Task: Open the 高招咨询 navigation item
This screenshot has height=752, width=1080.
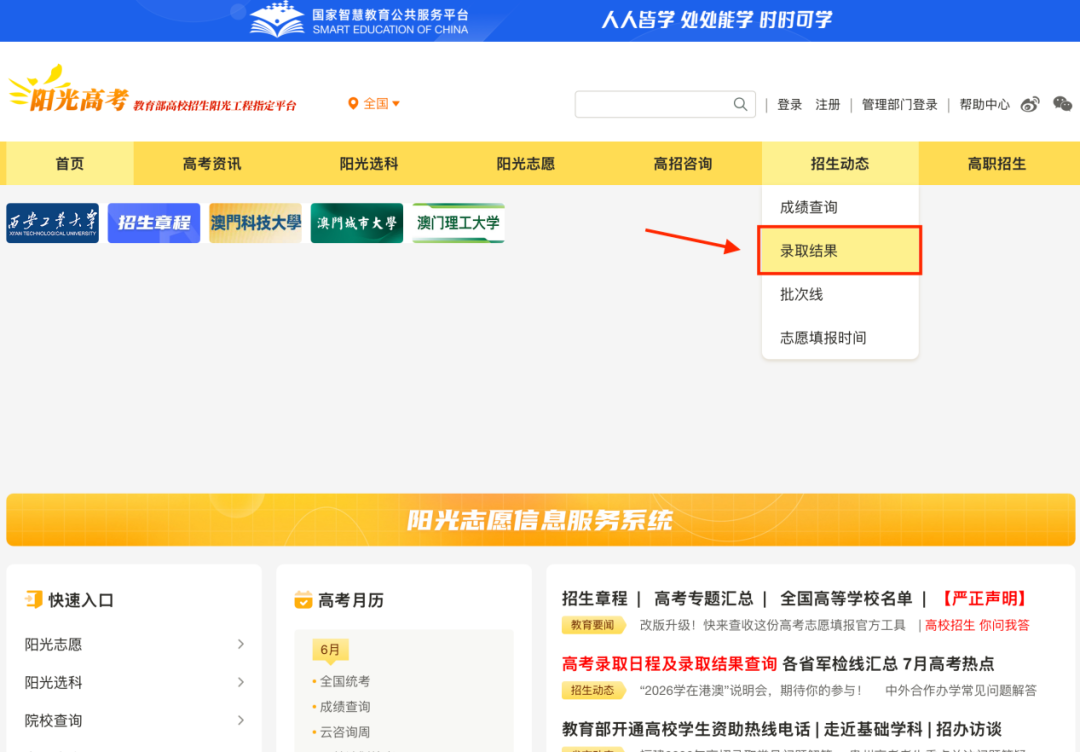Action: coord(683,163)
